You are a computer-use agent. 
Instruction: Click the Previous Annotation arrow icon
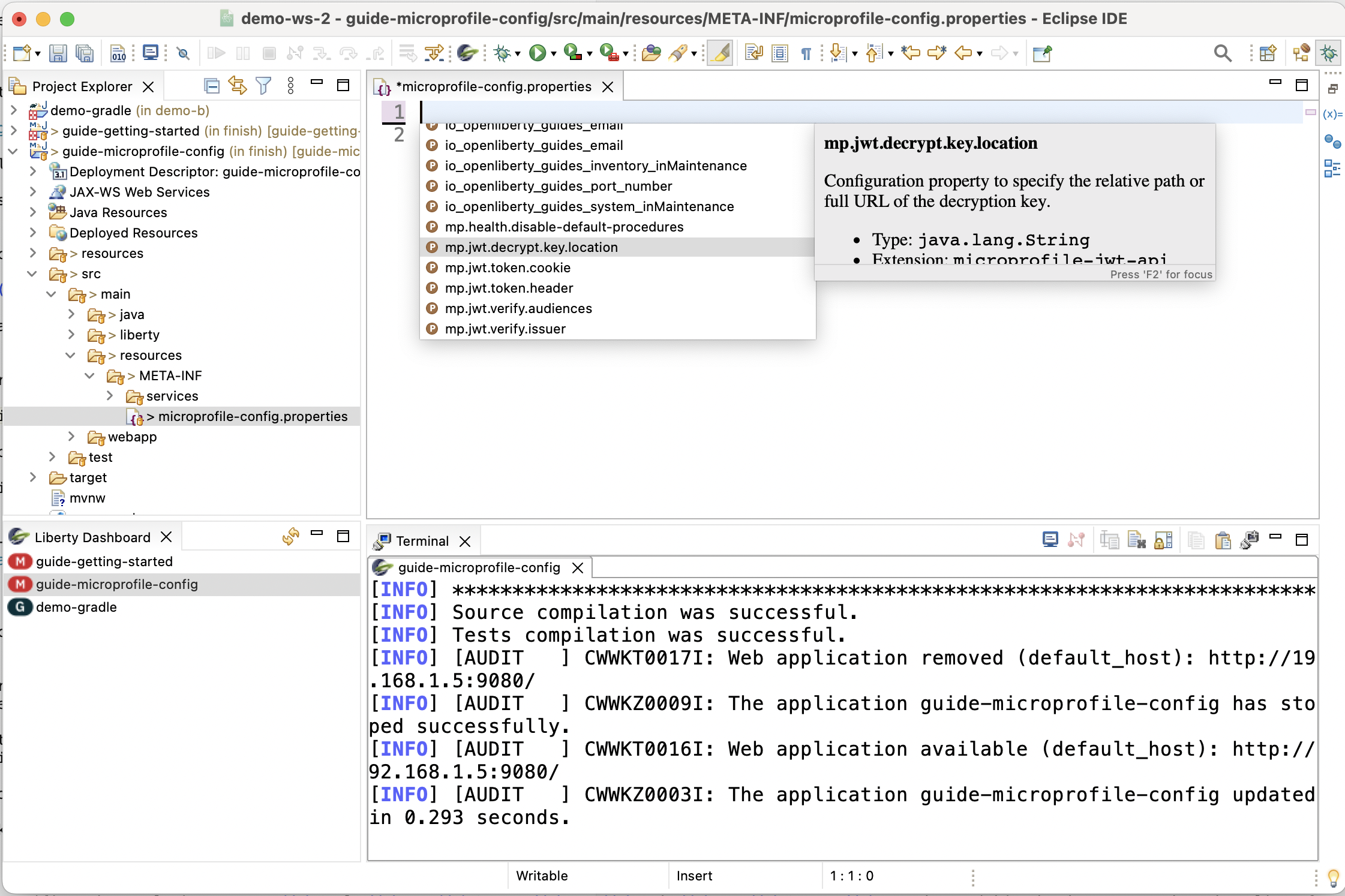(x=874, y=53)
